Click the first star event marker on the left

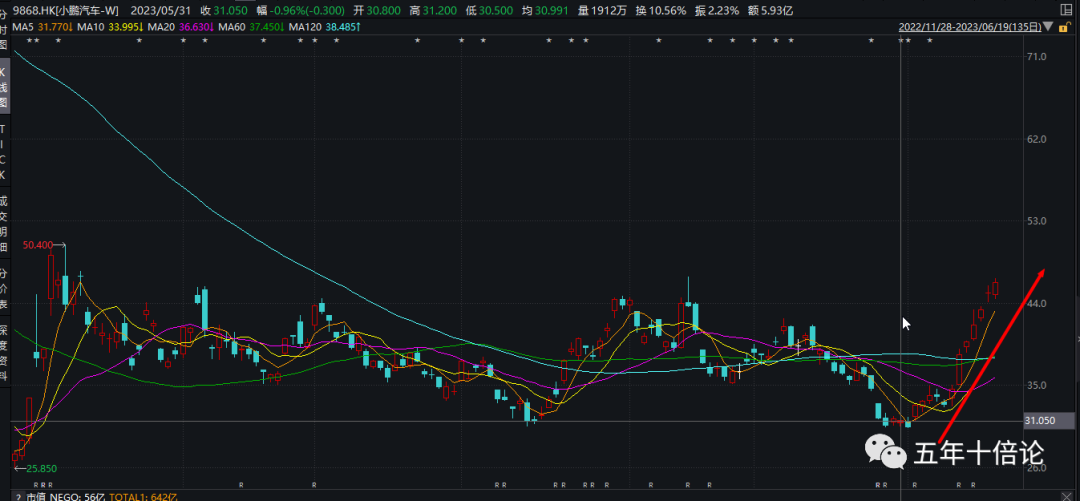[x=29, y=41]
